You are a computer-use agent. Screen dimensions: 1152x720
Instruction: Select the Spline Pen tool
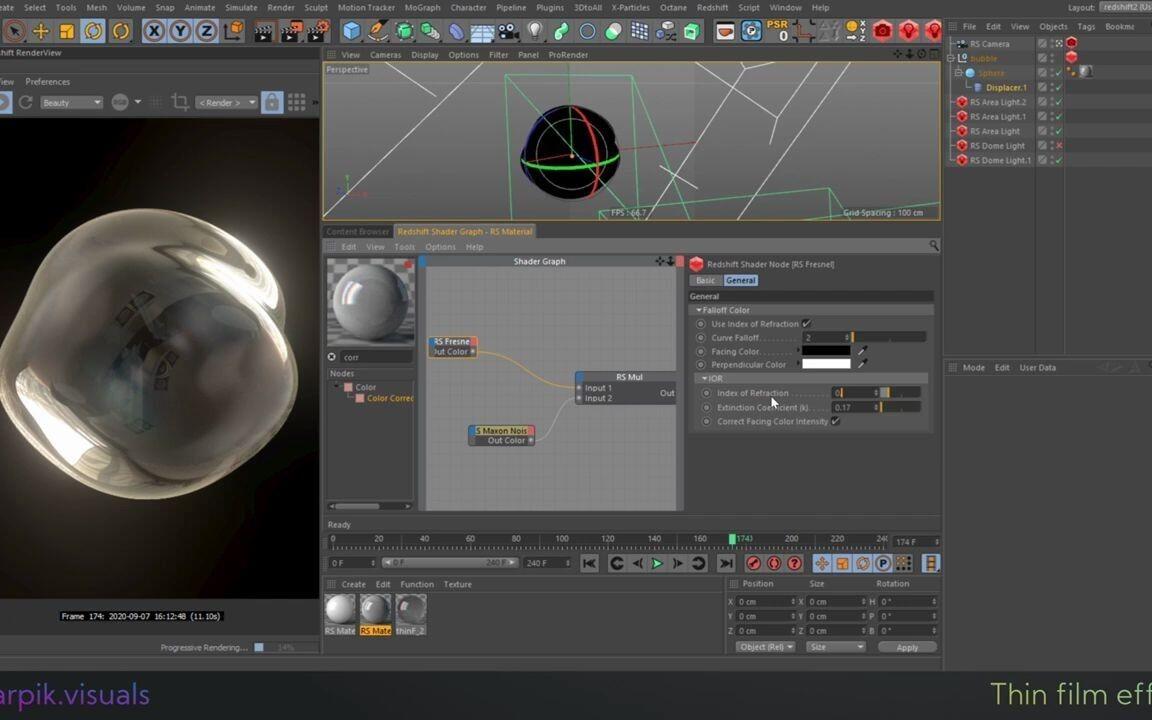tap(378, 32)
